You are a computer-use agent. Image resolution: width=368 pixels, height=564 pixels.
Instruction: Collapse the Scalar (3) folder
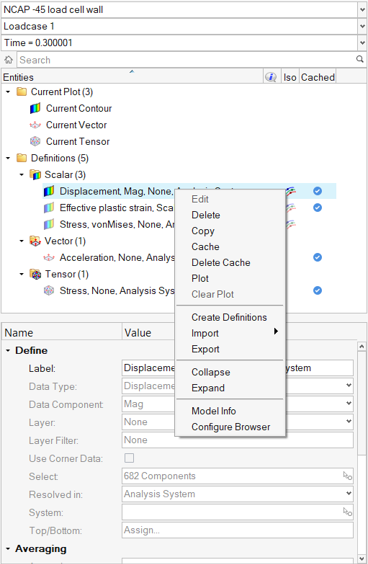point(22,175)
